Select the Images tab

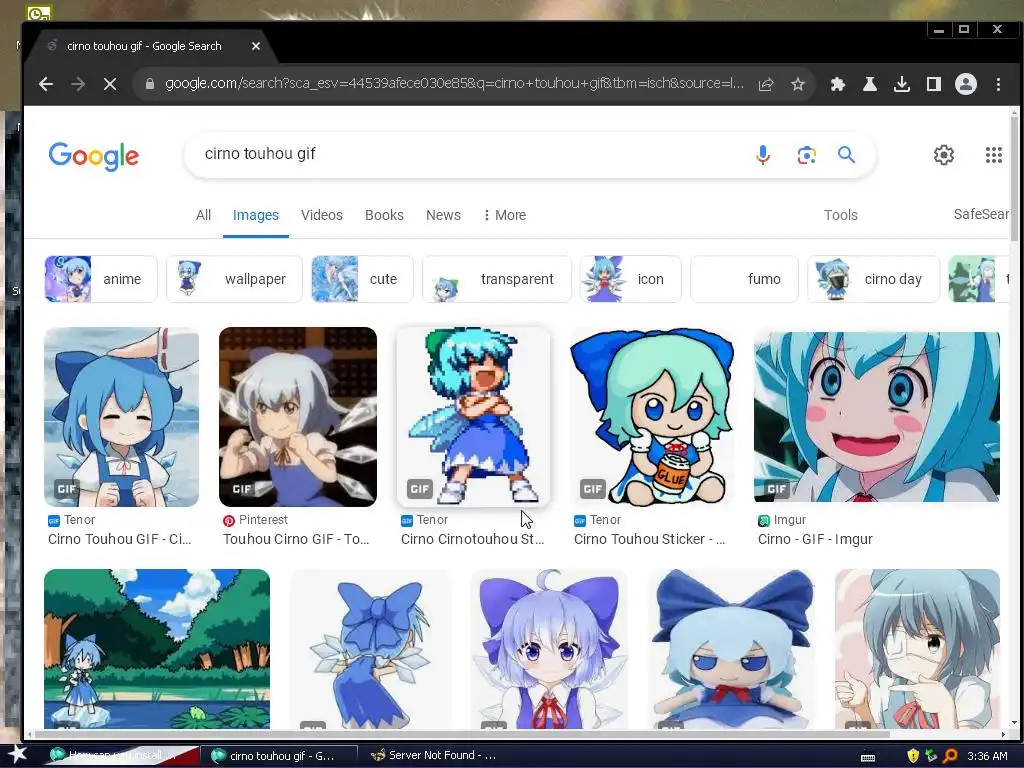255,215
